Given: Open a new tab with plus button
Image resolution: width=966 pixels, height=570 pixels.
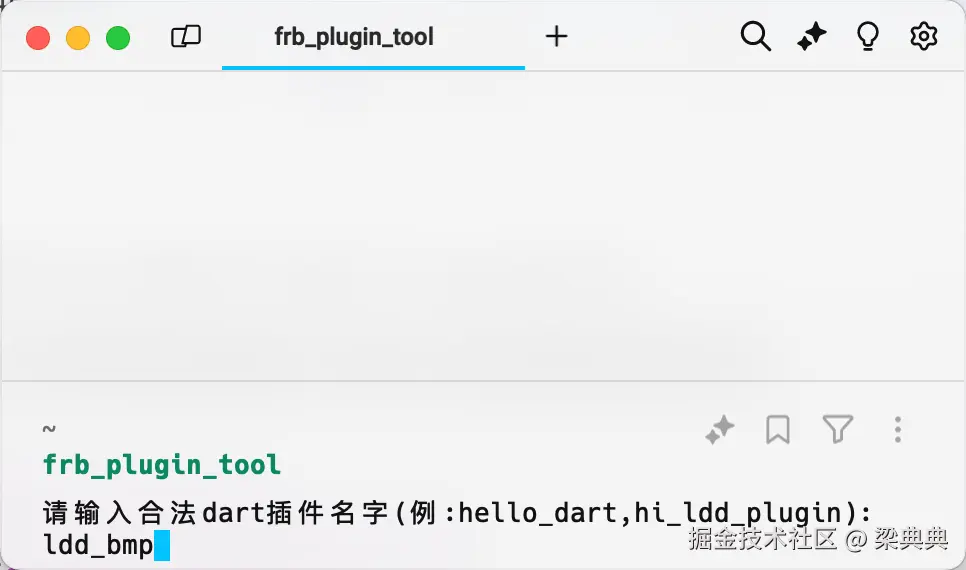Looking at the screenshot, I should [x=556, y=37].
